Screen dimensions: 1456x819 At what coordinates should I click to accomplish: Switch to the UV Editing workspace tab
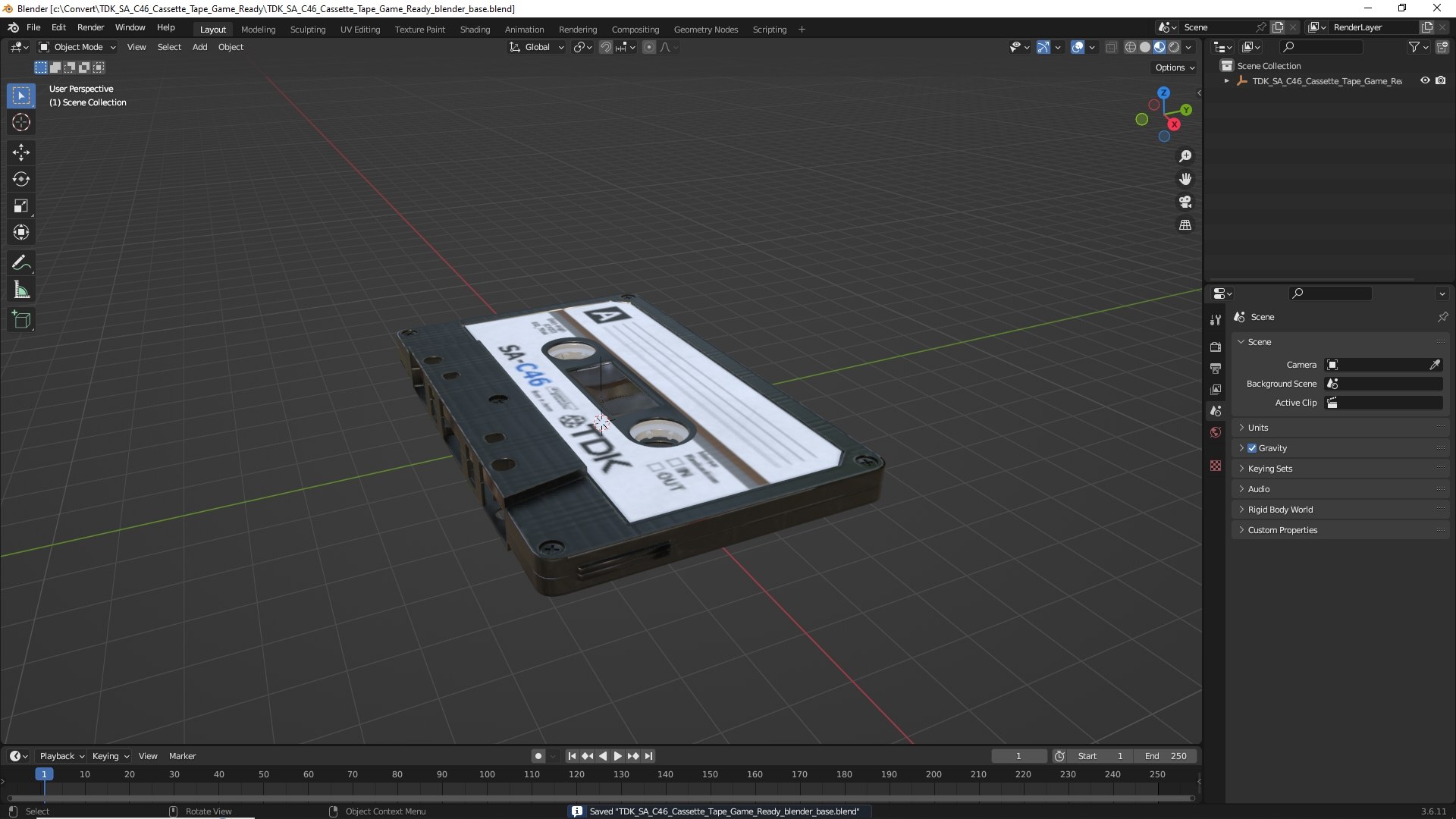point(360,30)
